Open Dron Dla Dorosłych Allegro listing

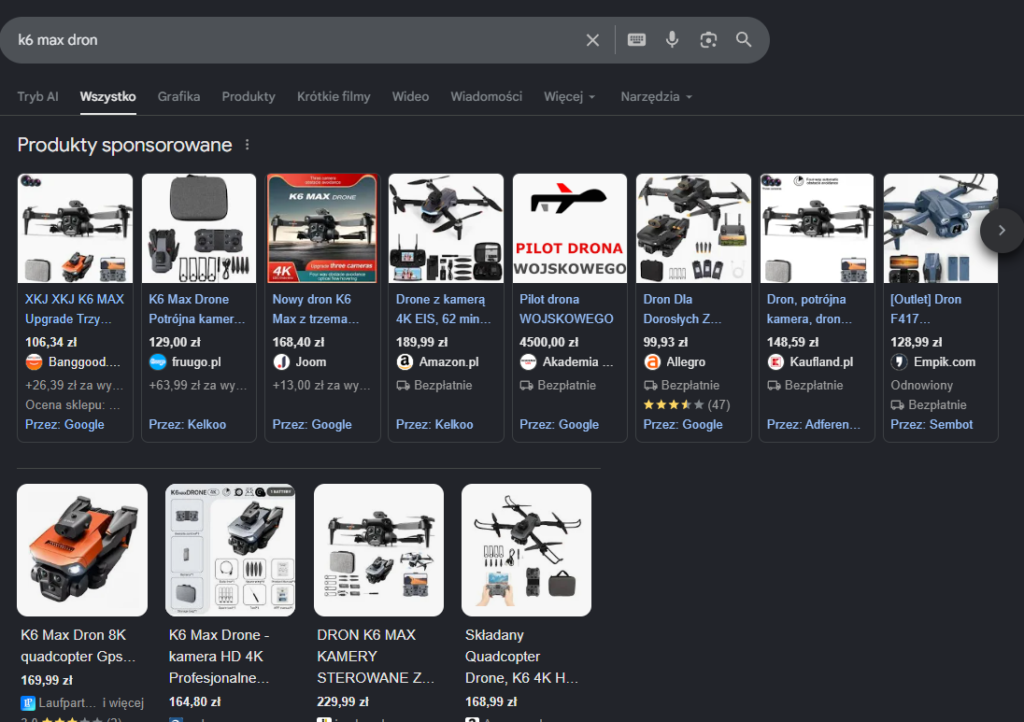(x=683, y=309)
